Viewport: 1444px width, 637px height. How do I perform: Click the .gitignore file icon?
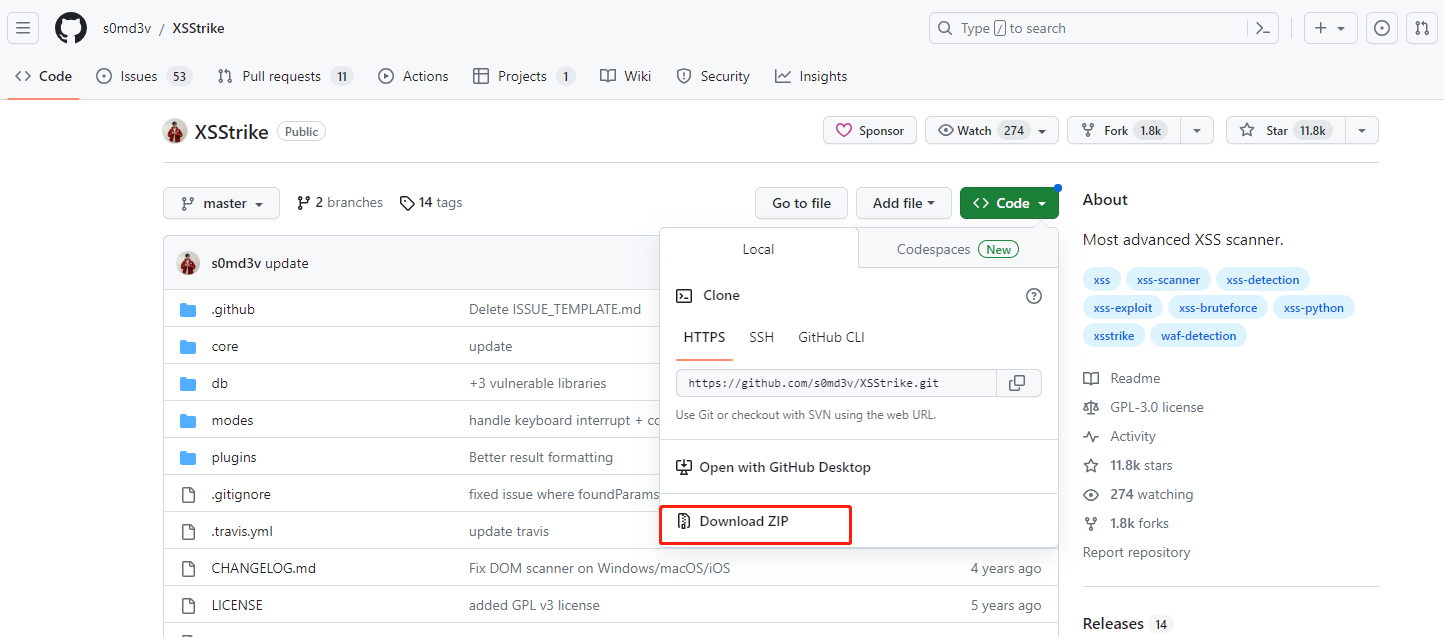click(x=188, y=495)
